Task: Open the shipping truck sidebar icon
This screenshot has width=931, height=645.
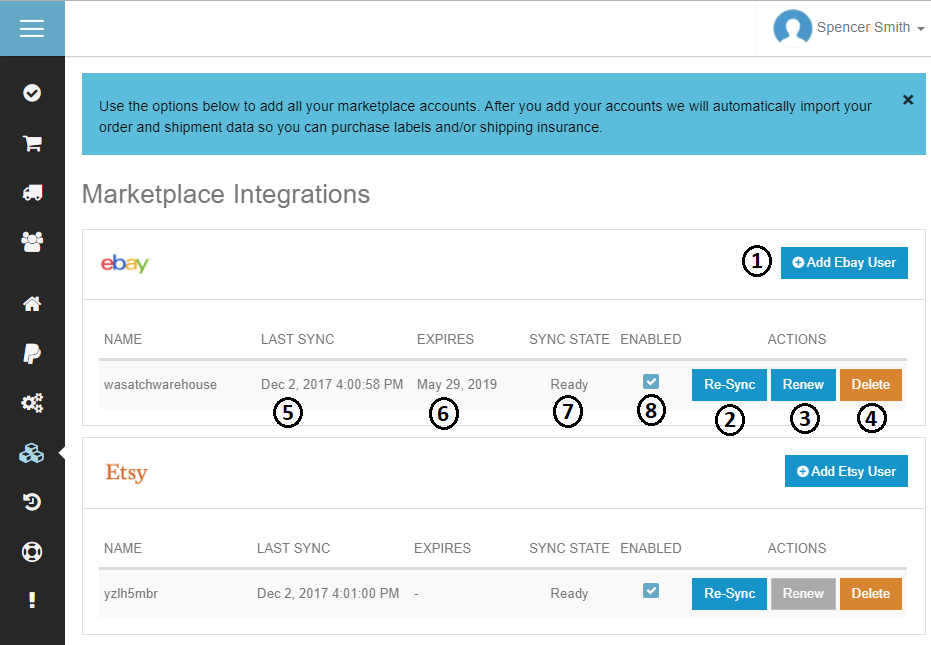Action: [32, 192]
